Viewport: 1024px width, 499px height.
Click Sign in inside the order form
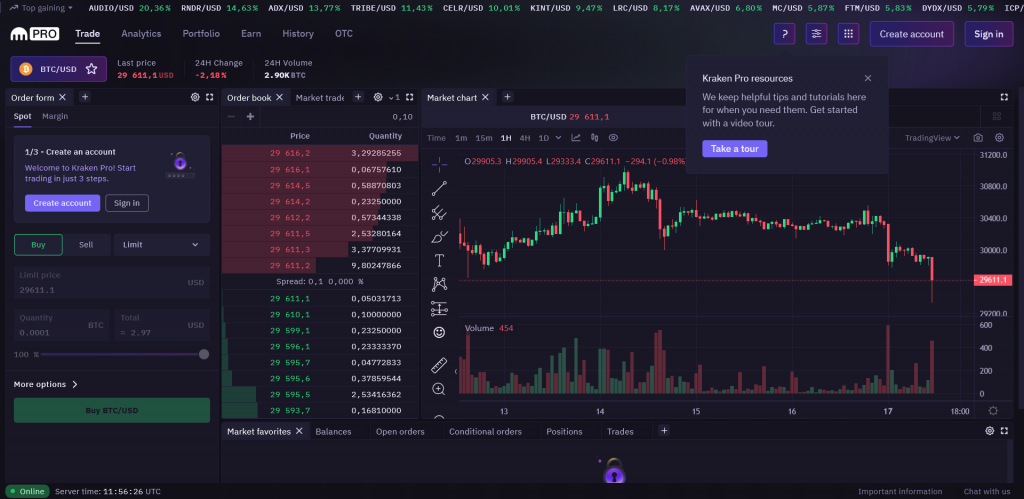127,203
